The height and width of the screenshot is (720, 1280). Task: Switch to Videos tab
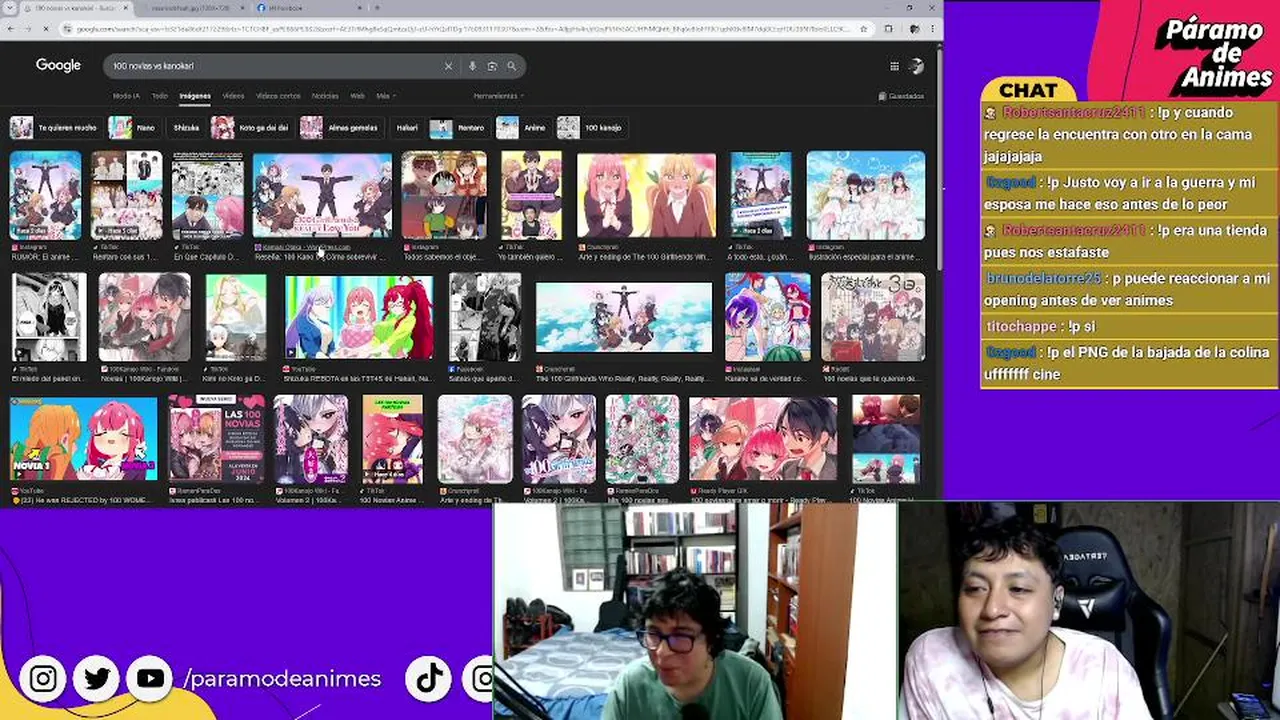click(233, 96)
